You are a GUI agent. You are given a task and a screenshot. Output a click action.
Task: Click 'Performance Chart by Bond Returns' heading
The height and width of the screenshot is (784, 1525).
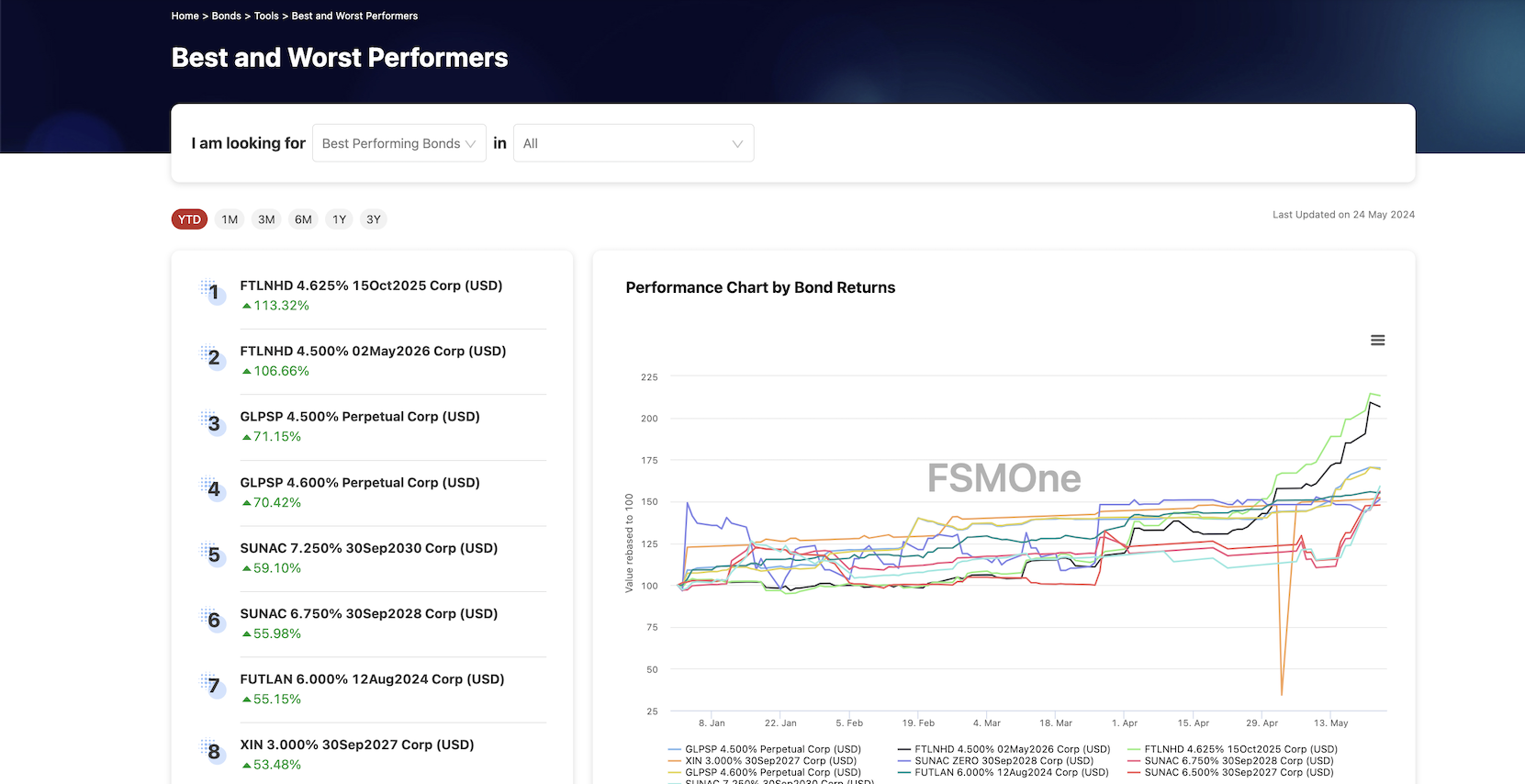pos(760,287)
